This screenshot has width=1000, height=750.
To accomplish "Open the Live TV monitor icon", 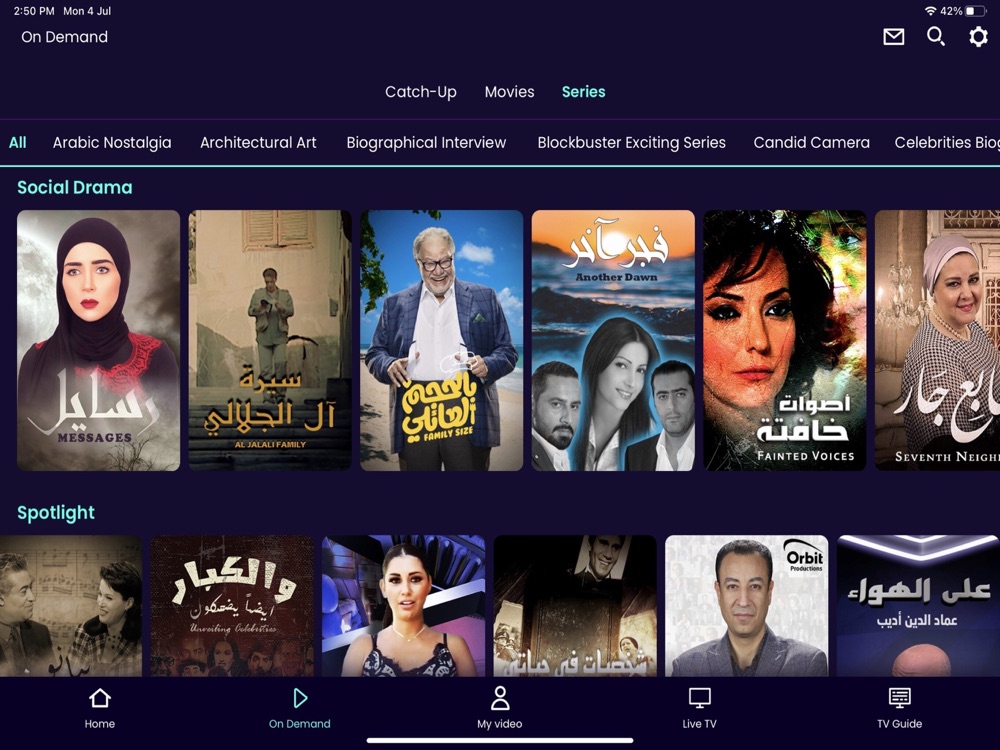I will [700, 698].
